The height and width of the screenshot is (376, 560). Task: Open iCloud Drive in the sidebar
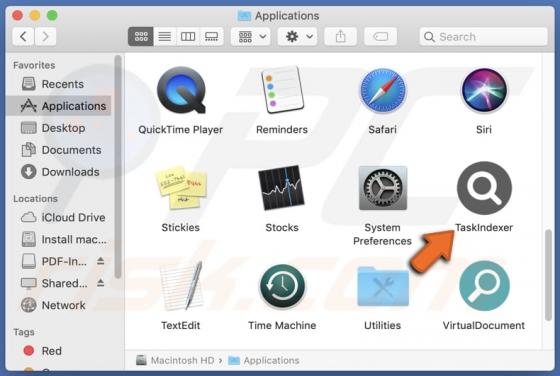[59, 217]
